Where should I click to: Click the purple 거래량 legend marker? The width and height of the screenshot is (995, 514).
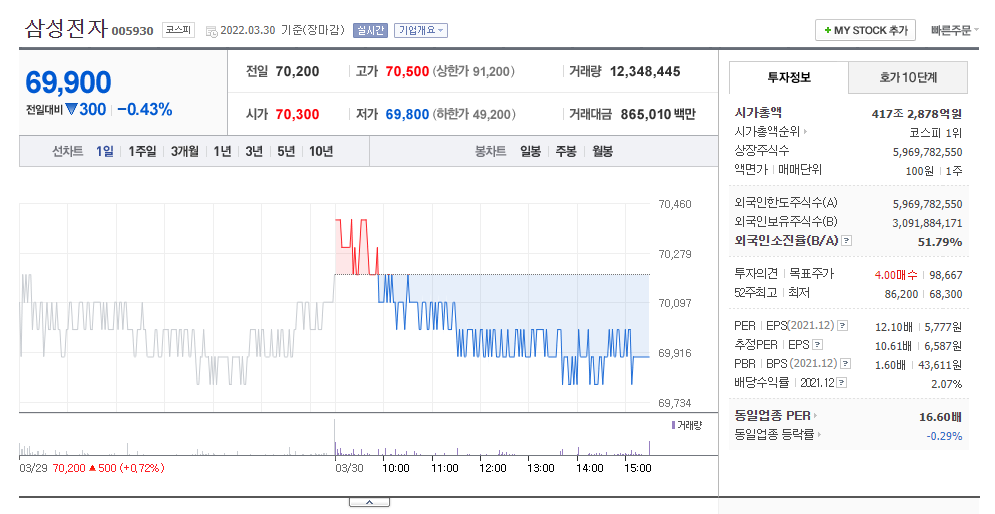click(673, 425)
